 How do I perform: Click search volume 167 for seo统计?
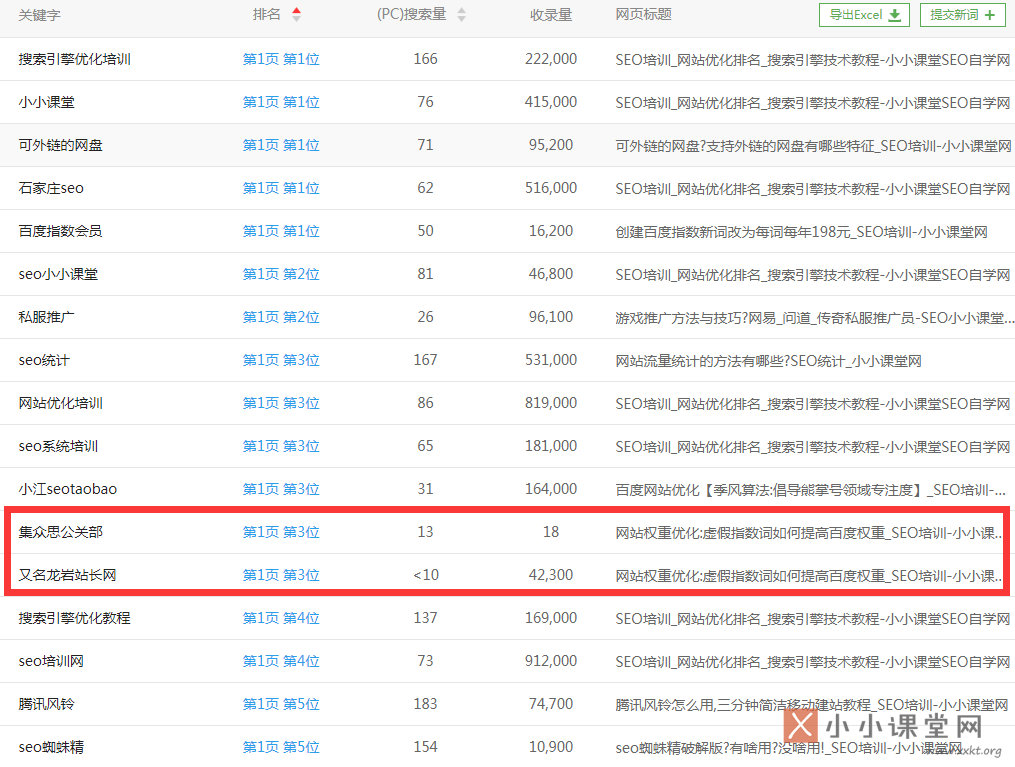425,360
